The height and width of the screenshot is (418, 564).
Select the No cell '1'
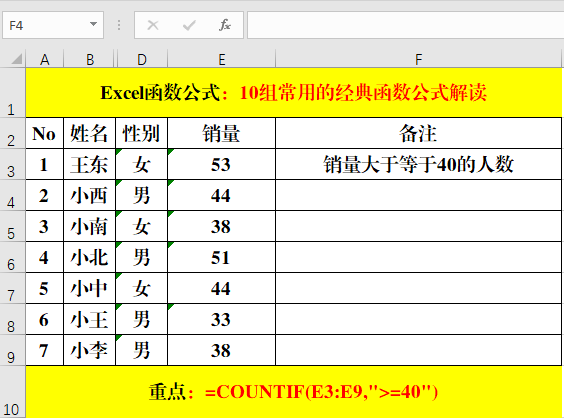[x=45, y=164]
